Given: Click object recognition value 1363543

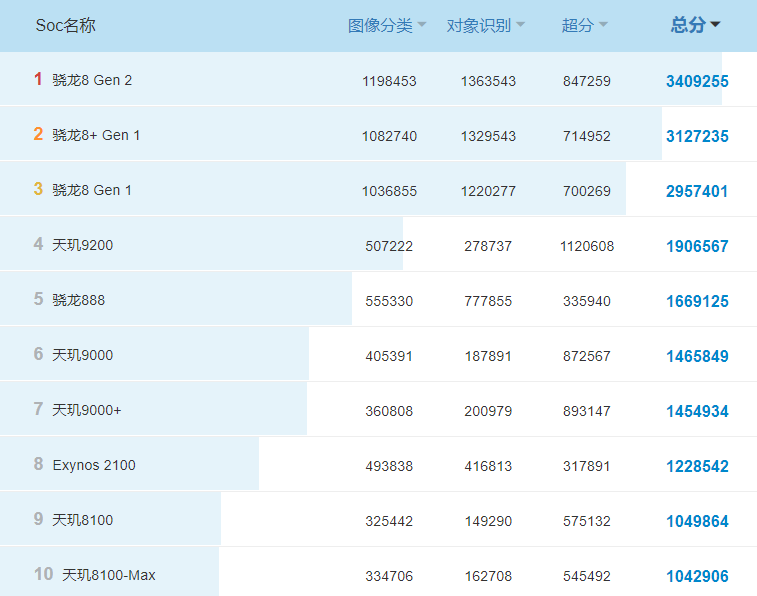Looking at the screenshot, I should coord(488,81).
